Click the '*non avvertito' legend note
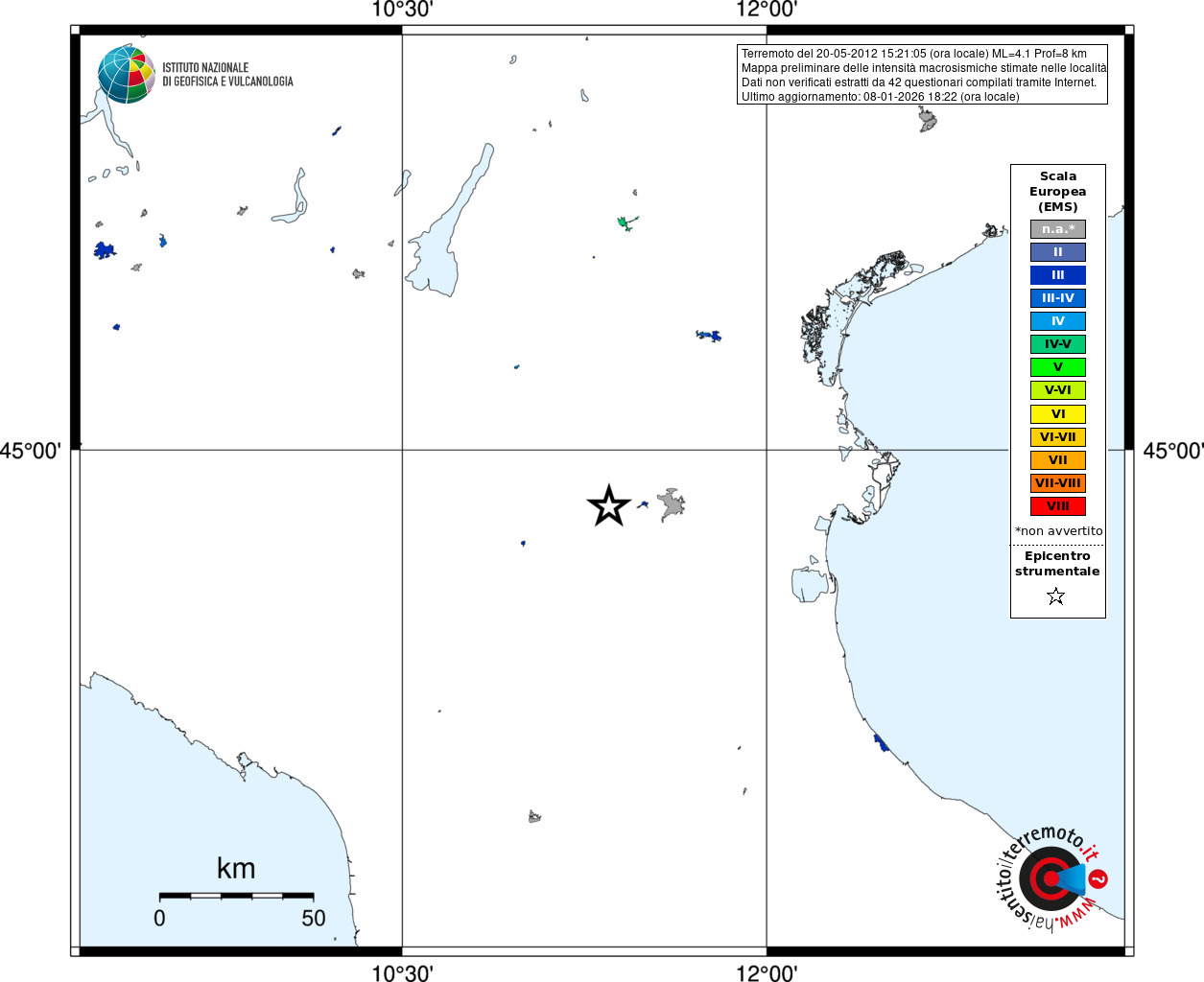Screen dimensions: 1204x982 coord(1059,531)
